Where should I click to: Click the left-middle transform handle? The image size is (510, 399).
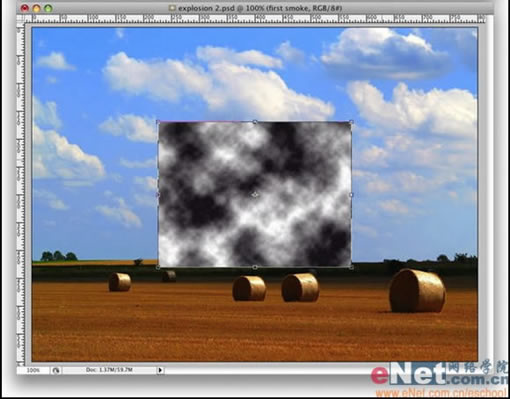point(158,195)
